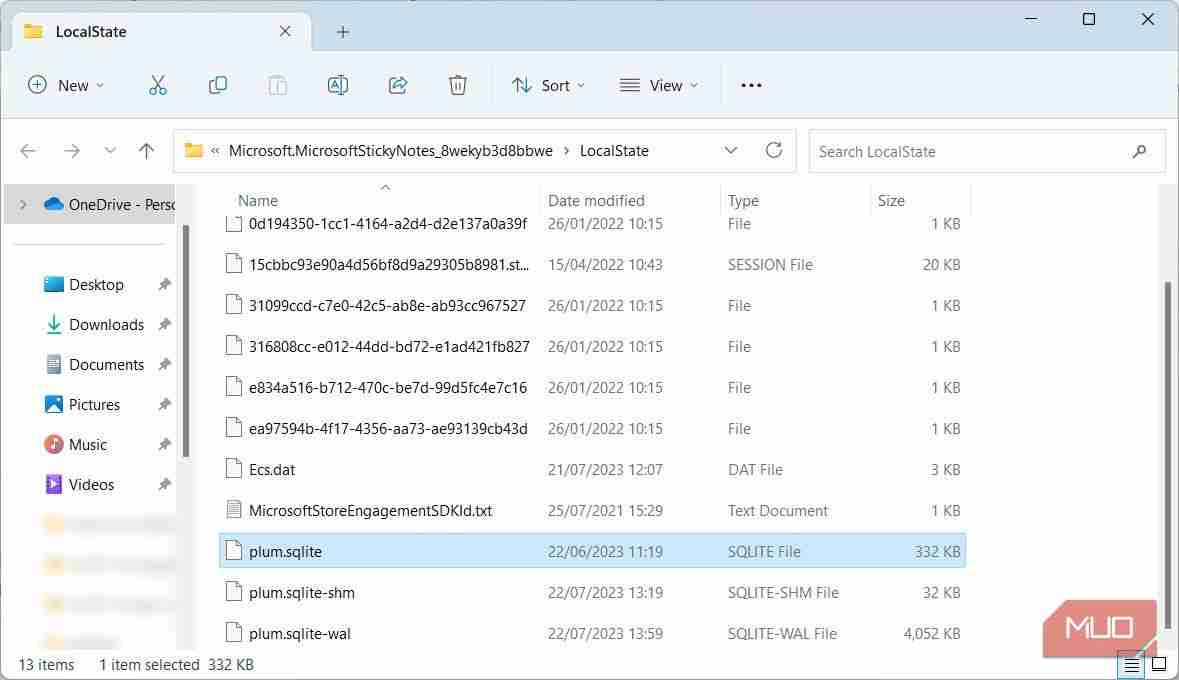1179x680 pixels.
Task: Click Microsoft.MicrosoftStickyNotes_8wekyb3d8bbwe breadcrumb
Action: coord(390,151)
